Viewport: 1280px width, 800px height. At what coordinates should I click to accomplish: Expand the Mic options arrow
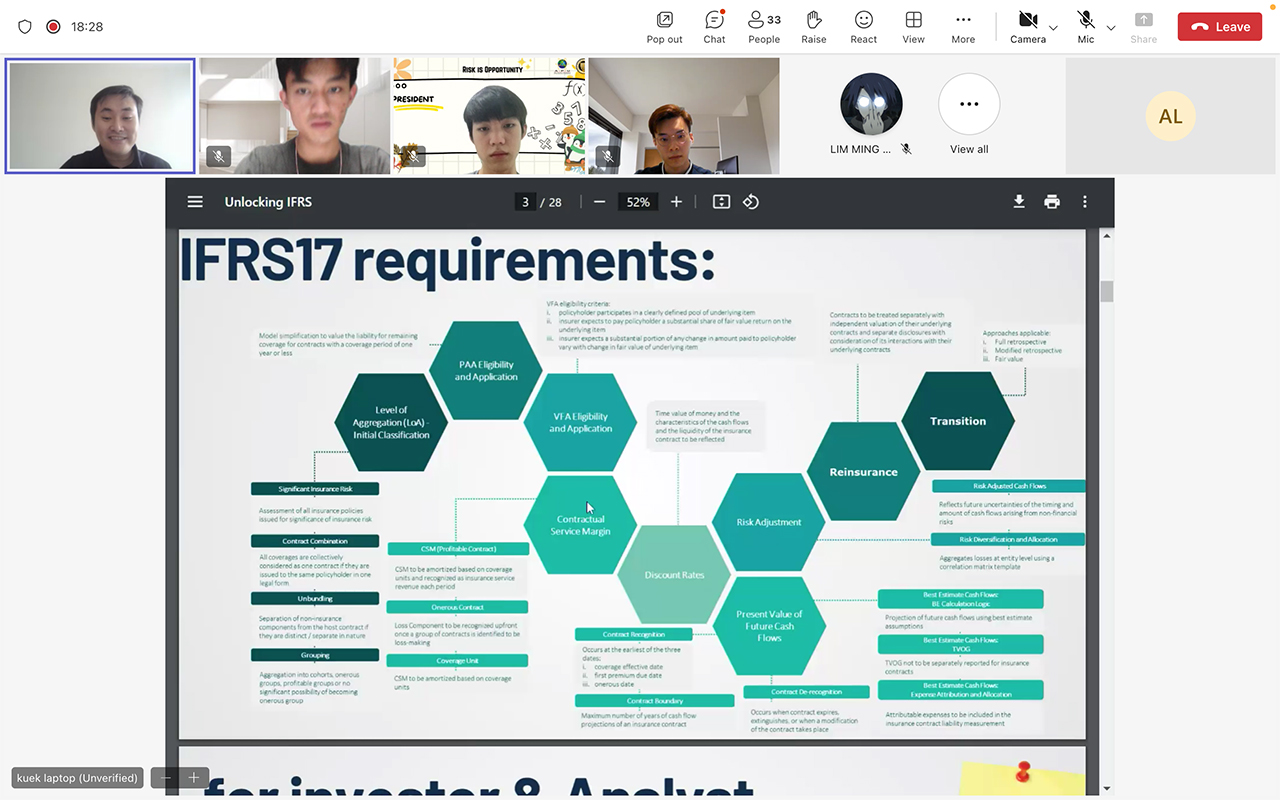(x=1111, y=28)
